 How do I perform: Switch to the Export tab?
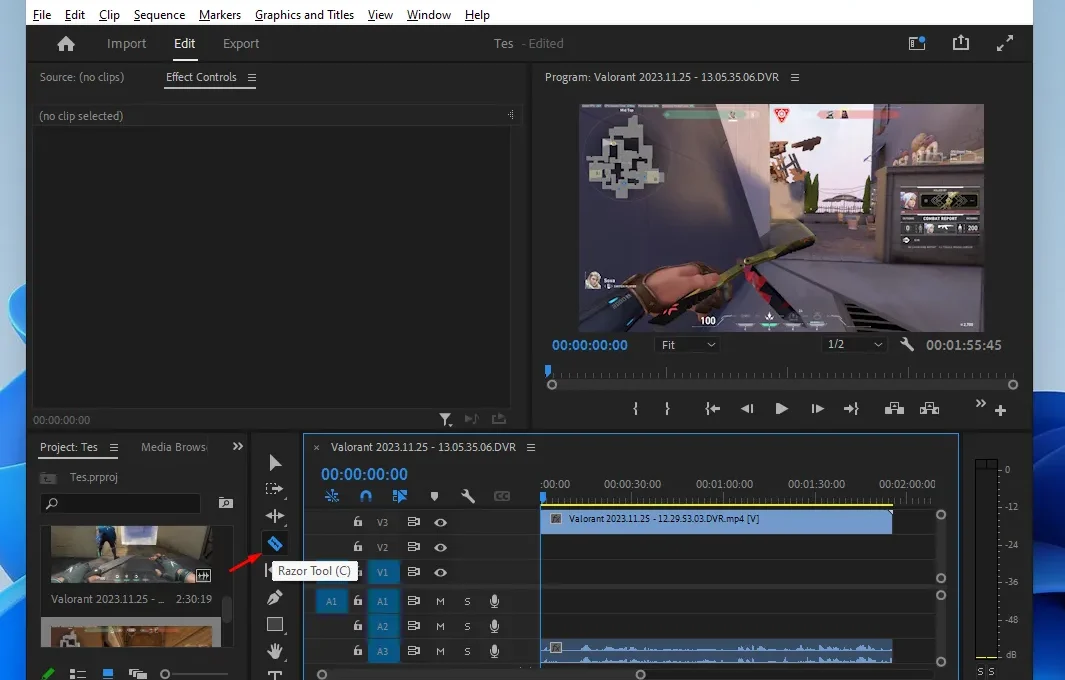(x=241, y=43)
